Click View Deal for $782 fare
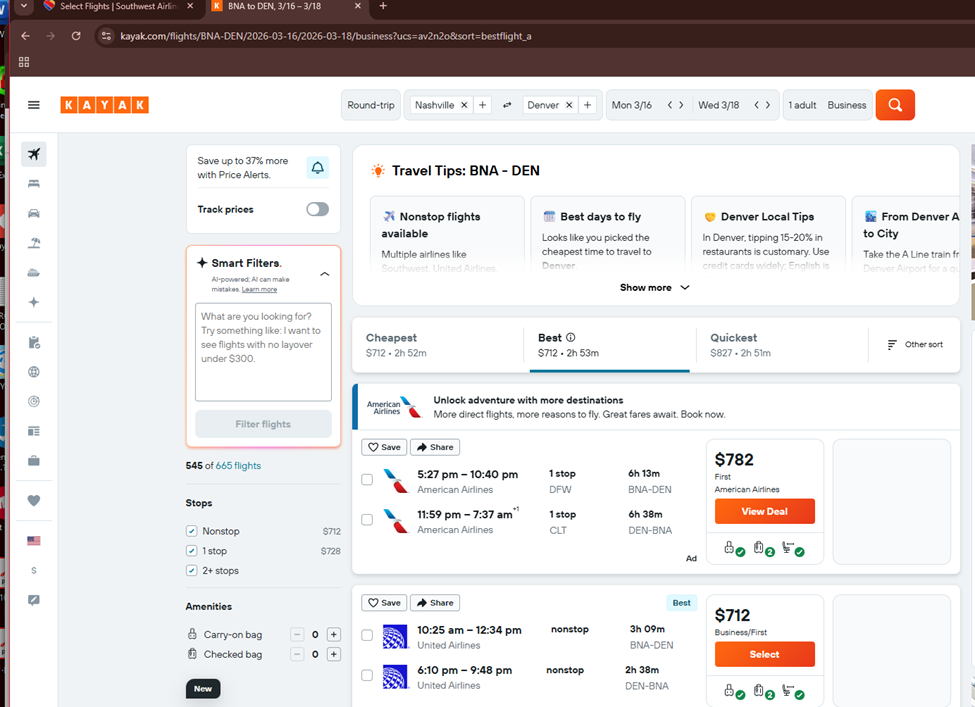This screenshot has height=707, width=975. [x=764, y=511]
